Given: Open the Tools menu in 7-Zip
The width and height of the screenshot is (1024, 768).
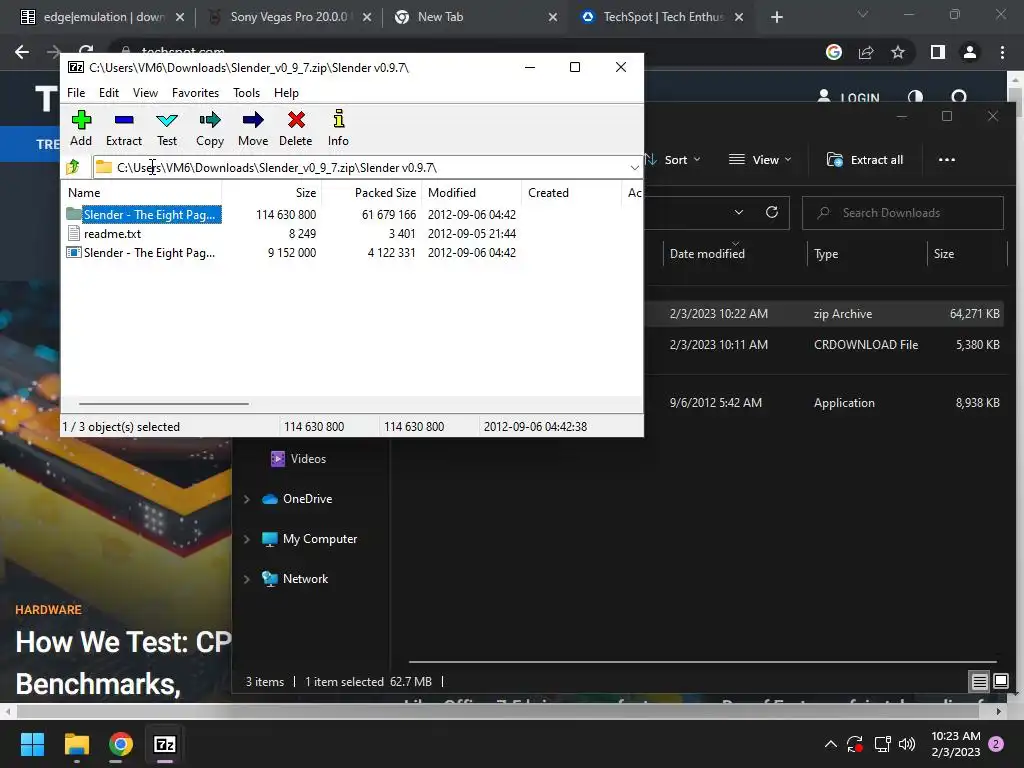Looking at the screenshot, I should click(246, 93).
